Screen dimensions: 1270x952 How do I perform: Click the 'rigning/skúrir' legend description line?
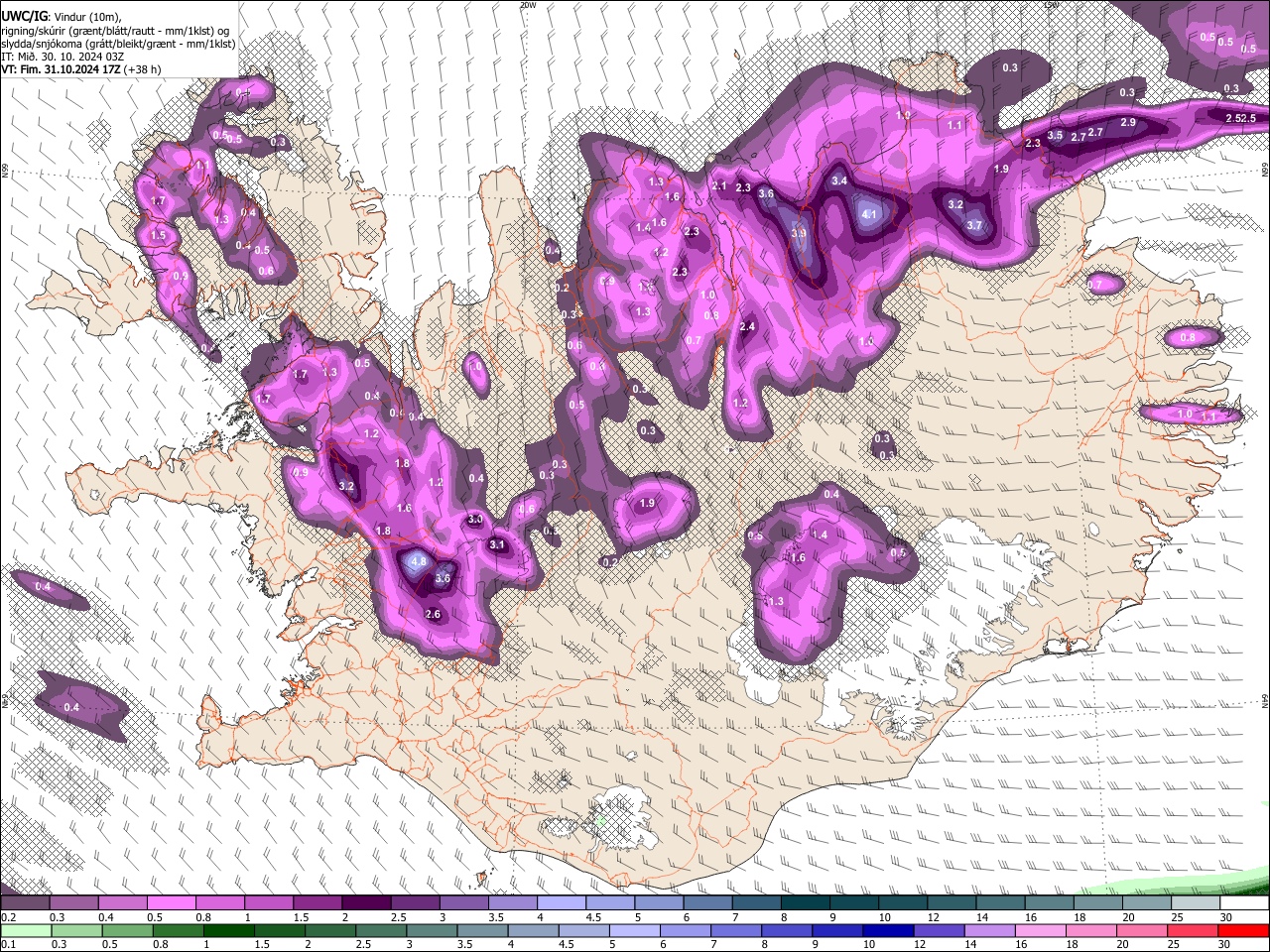click(x=115, y=30)
